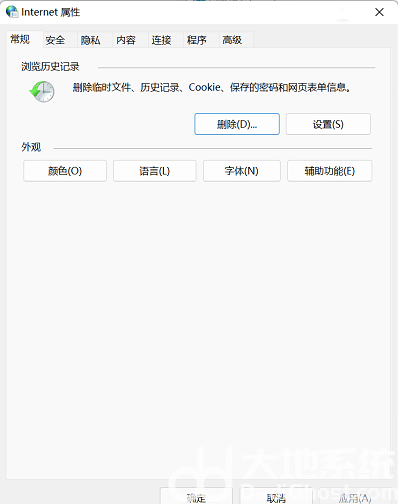Close the Internet 属性 dialog
Viewport: 398px width, 504px height.
point(379,12)
